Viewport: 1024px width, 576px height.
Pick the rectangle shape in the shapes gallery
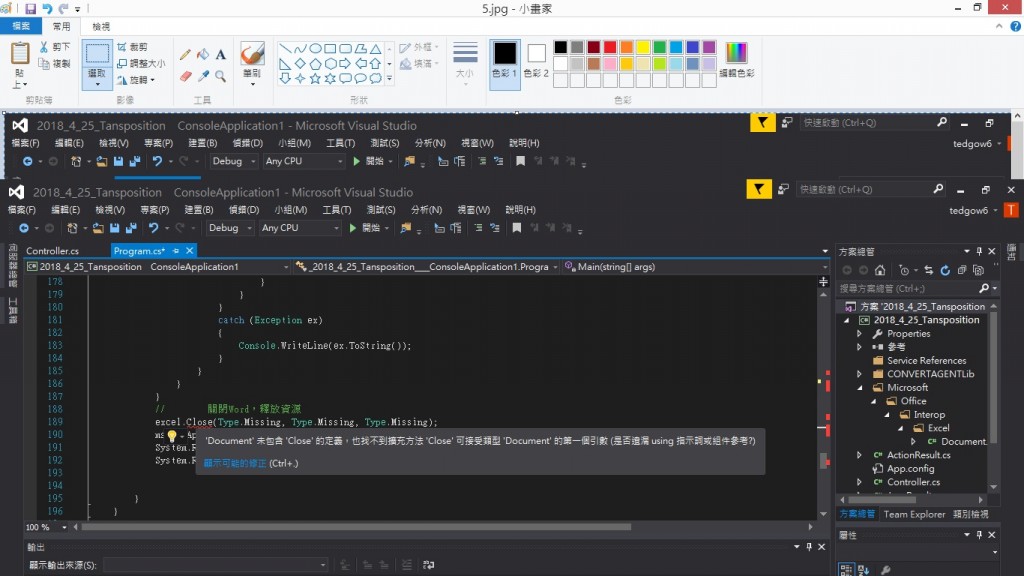coord(330,48)
